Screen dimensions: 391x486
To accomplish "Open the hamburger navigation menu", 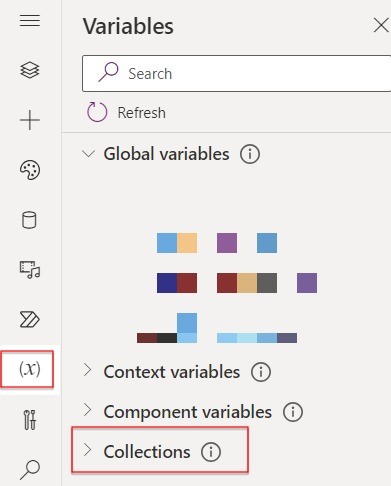I will click(30, 21).
